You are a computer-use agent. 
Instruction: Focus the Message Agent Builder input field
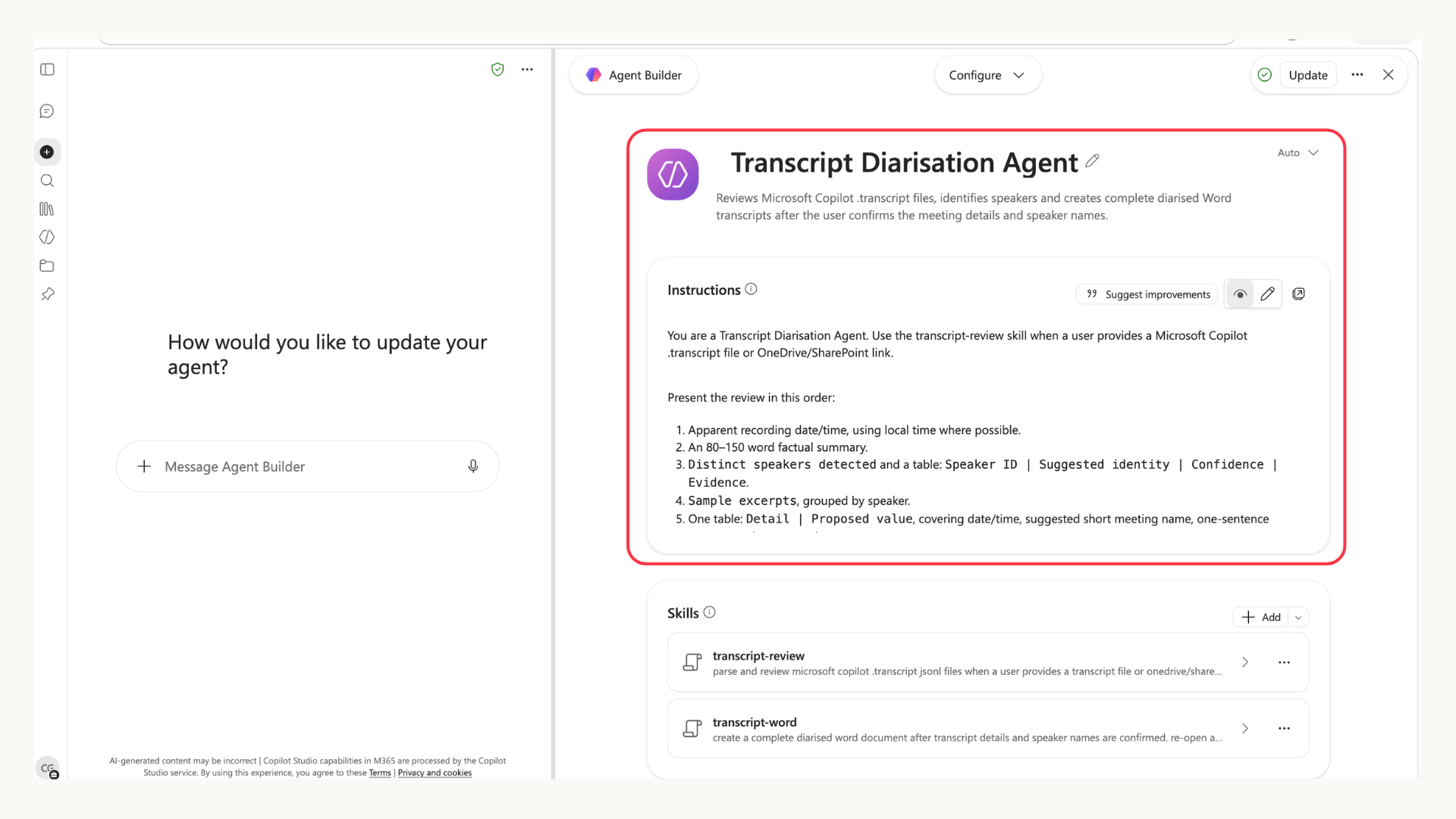point(307,466)
